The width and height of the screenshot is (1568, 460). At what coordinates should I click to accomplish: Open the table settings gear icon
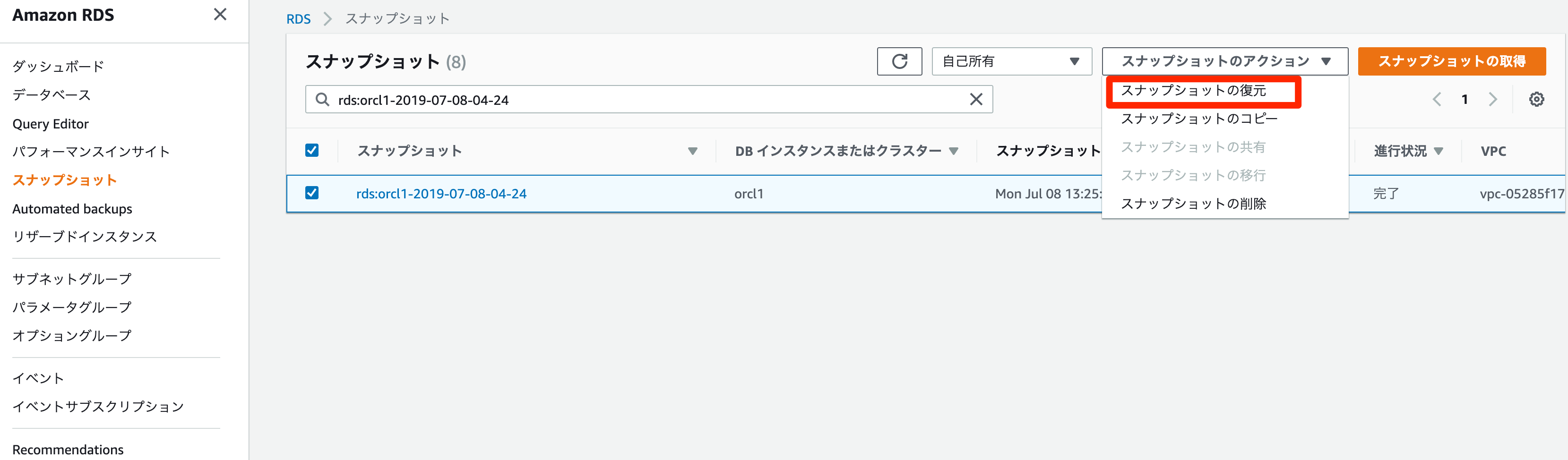click(x=1536, y=99)
